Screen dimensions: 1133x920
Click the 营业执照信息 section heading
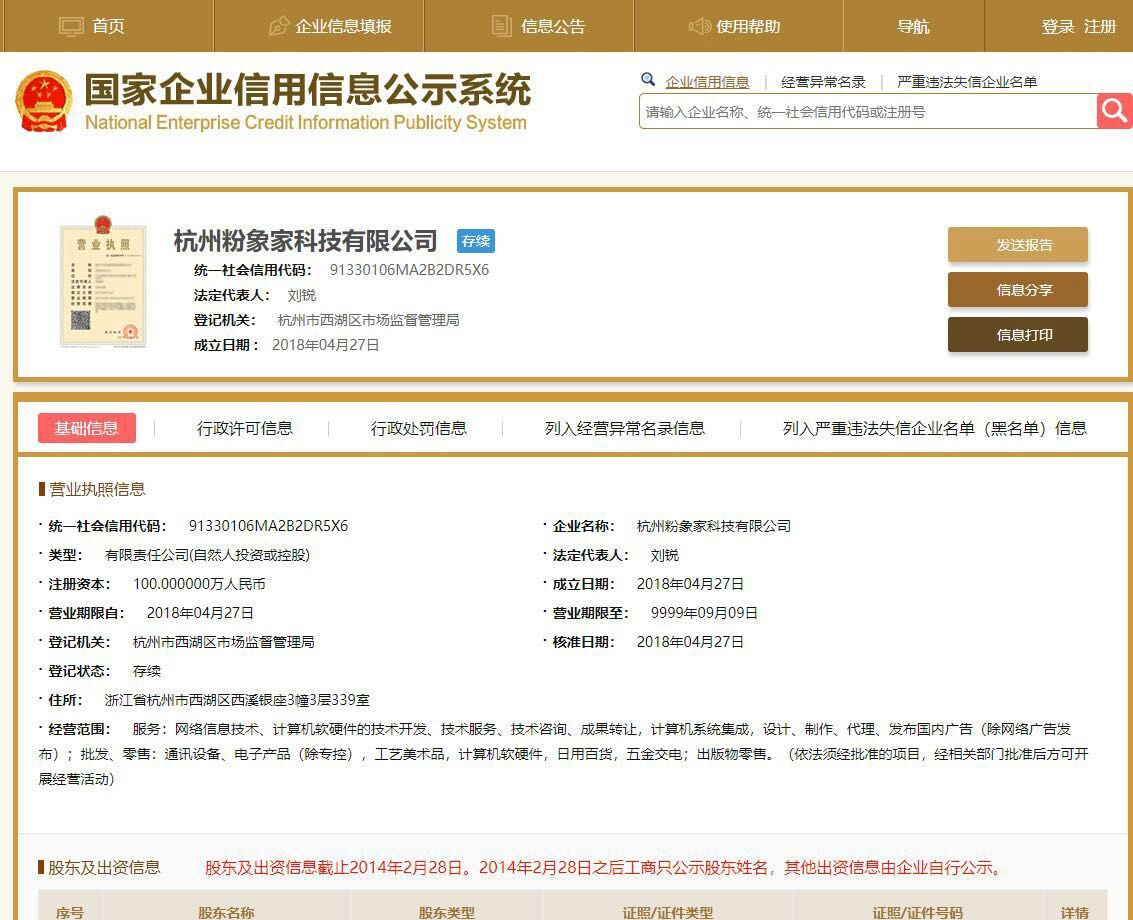pyautogui.click(x=97, y=489)
